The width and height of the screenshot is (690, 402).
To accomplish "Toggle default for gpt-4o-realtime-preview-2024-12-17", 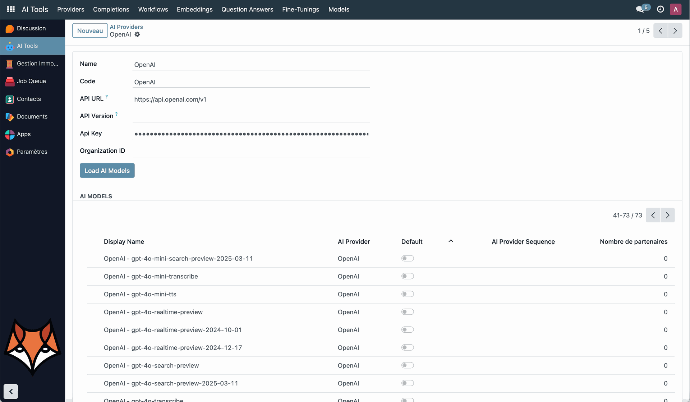I will (407, 347).
